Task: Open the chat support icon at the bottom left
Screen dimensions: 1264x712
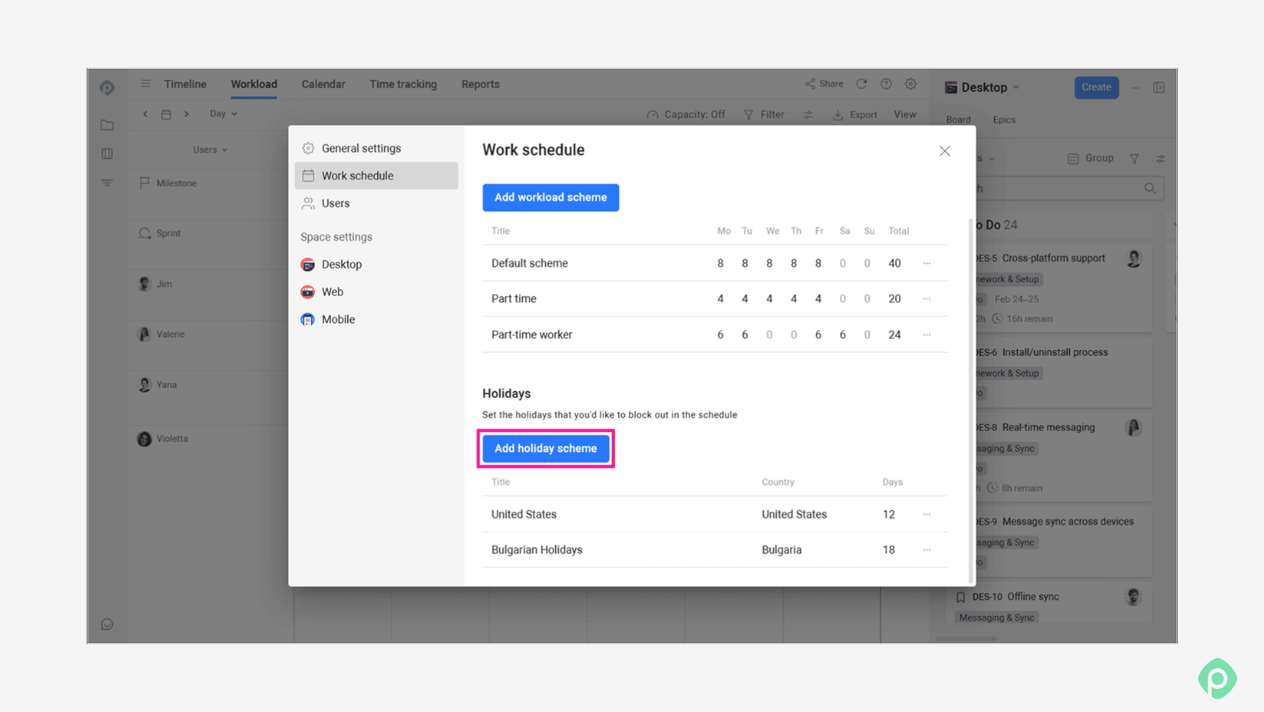Action: click(107, 624)
